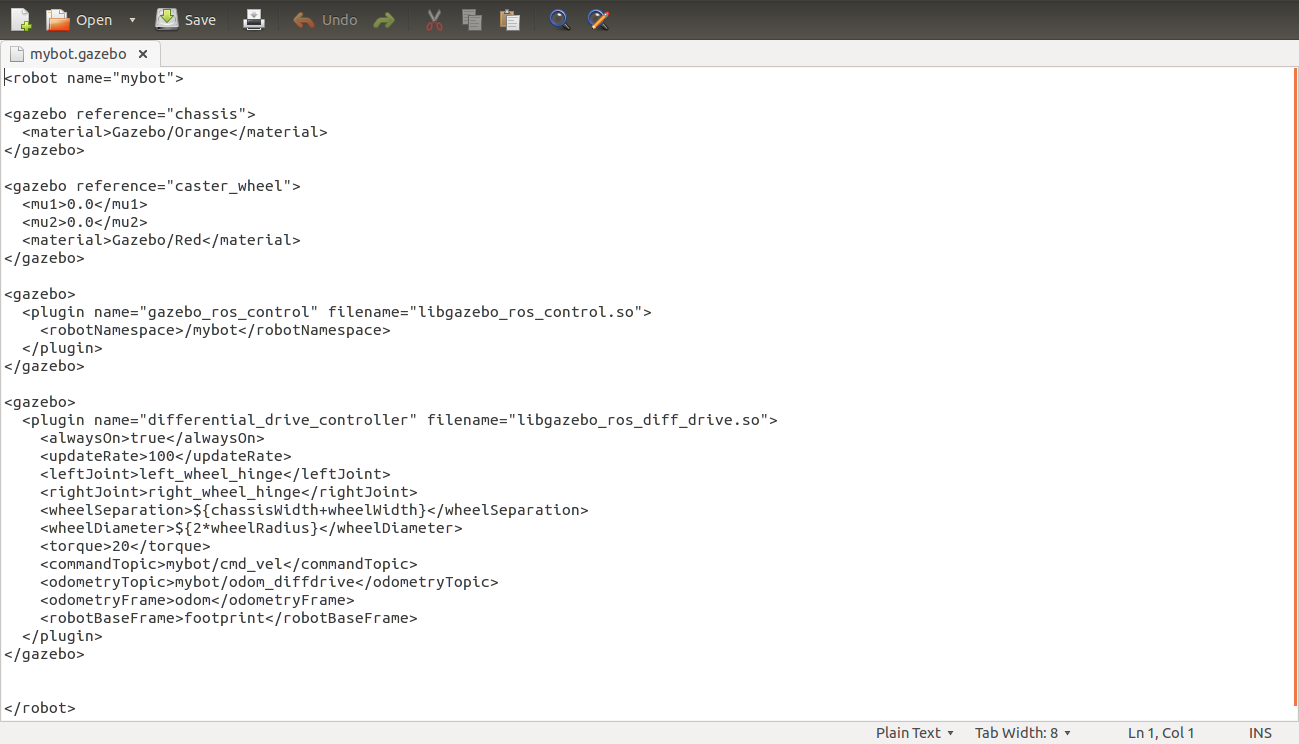Open the Tab Width: 8 dropdown
Image resolution: width=1299 pixels, height=744 pixels.
[1023, 733]
